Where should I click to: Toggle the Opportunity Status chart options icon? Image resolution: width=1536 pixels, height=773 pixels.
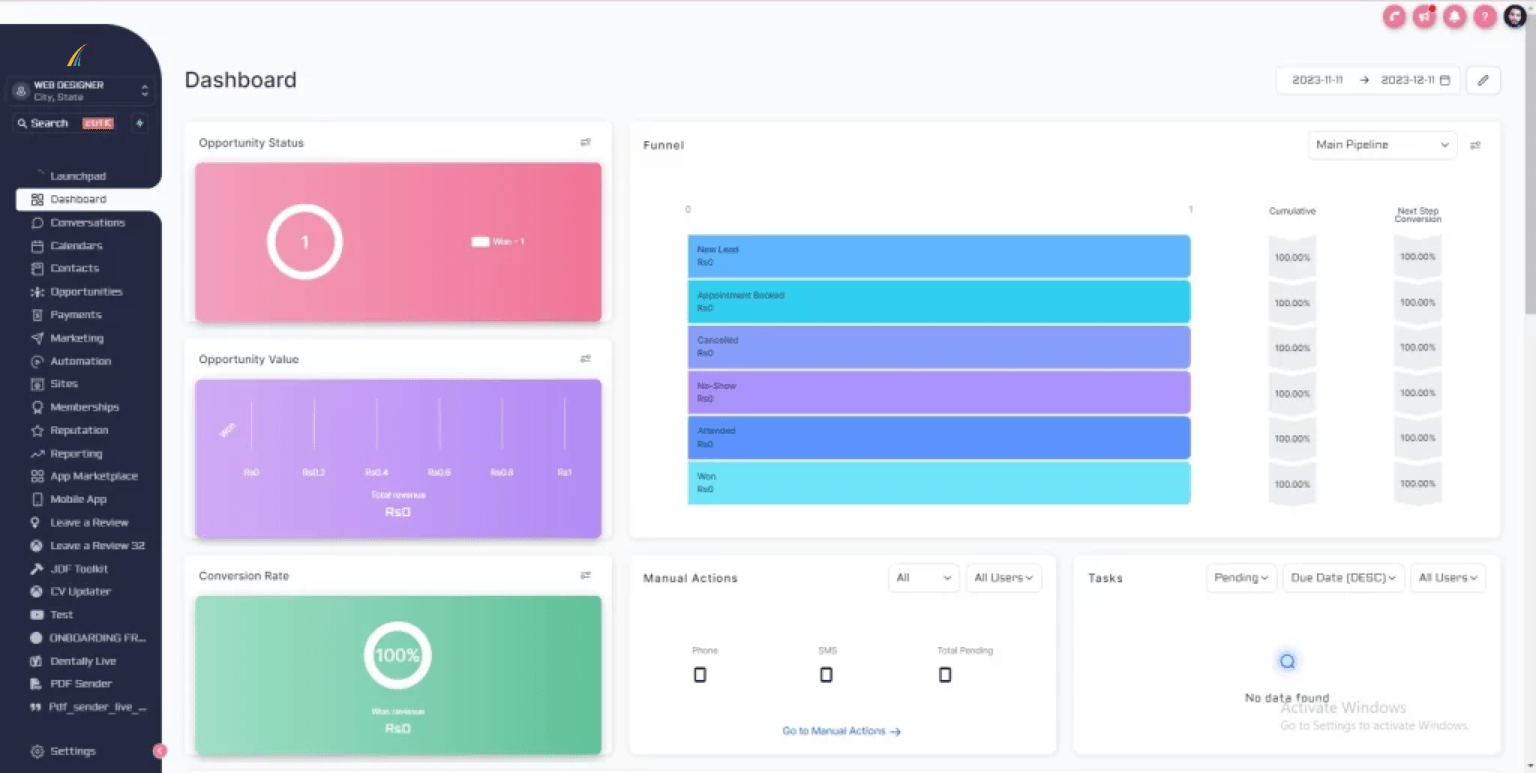click(585, 142)
